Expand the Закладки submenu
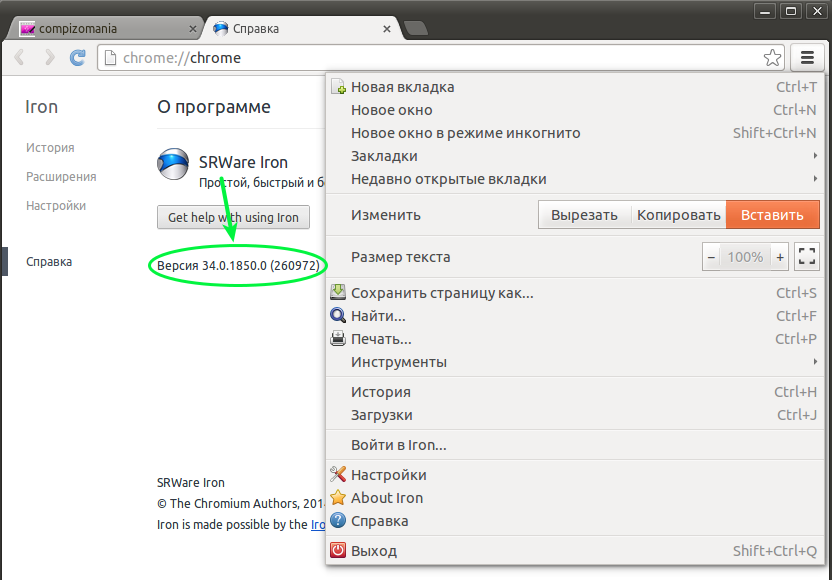Image resolution: width=832 pixels, height=580 pixels. pyautogui.click(x=575, y=156)
